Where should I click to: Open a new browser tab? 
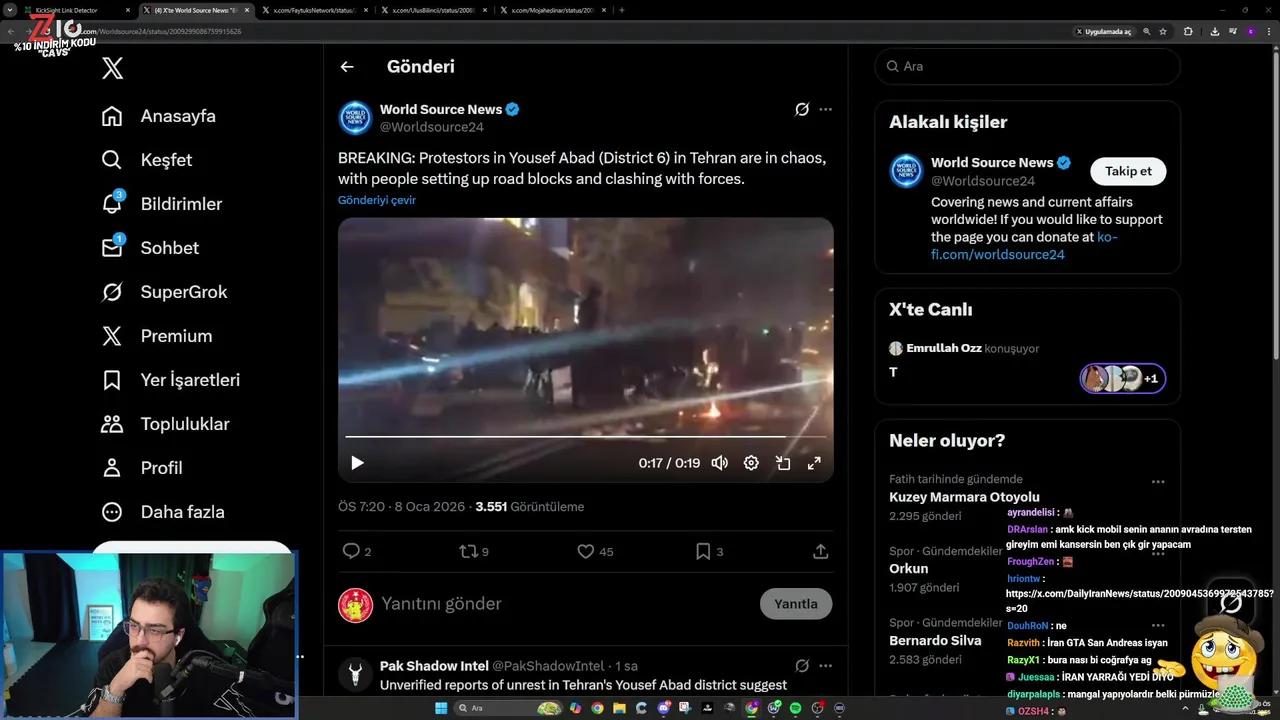pos(622,10)
